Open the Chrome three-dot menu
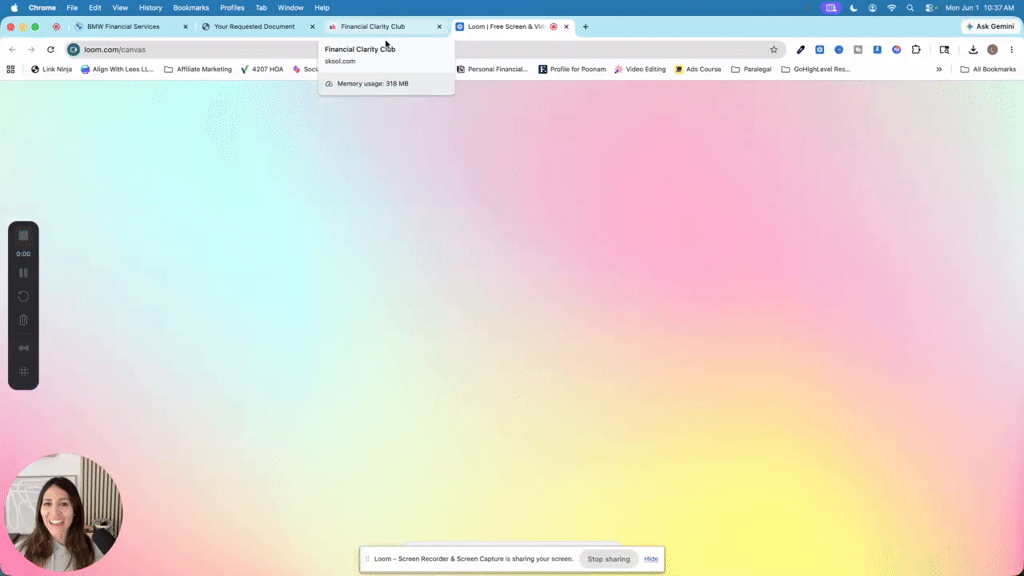 pyautogui.click(x=1012, y=50)
